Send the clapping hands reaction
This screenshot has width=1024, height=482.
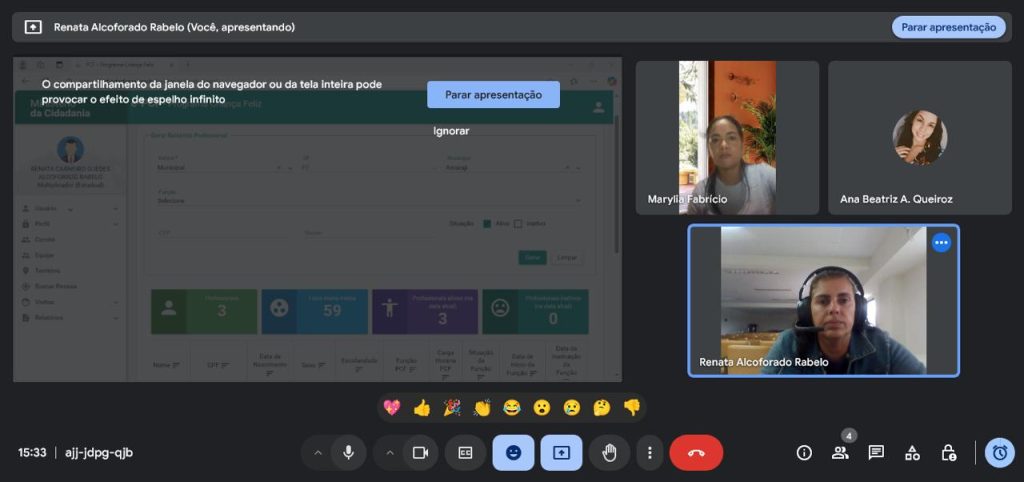482,407
